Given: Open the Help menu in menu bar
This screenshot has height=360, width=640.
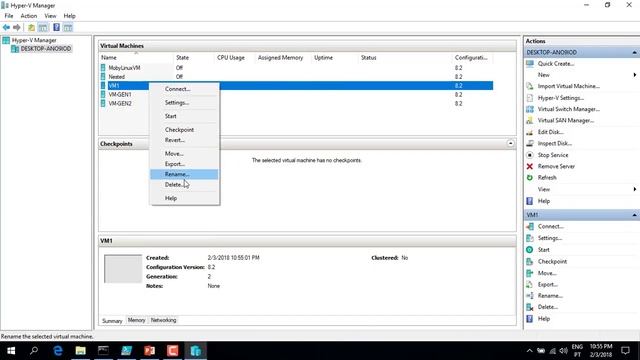Looking at the screenshot, I should pyautogui.click(x=69, y=16).
